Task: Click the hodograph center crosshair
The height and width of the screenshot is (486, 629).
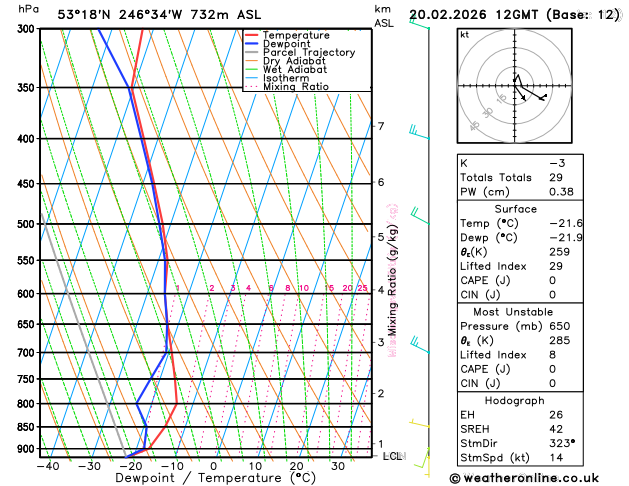Action: [515, 85]
